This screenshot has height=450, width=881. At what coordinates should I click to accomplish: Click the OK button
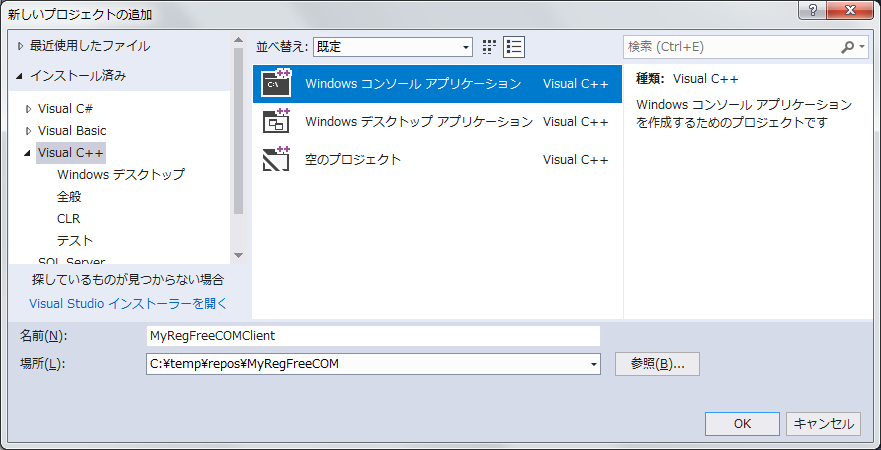pos(742,424)
